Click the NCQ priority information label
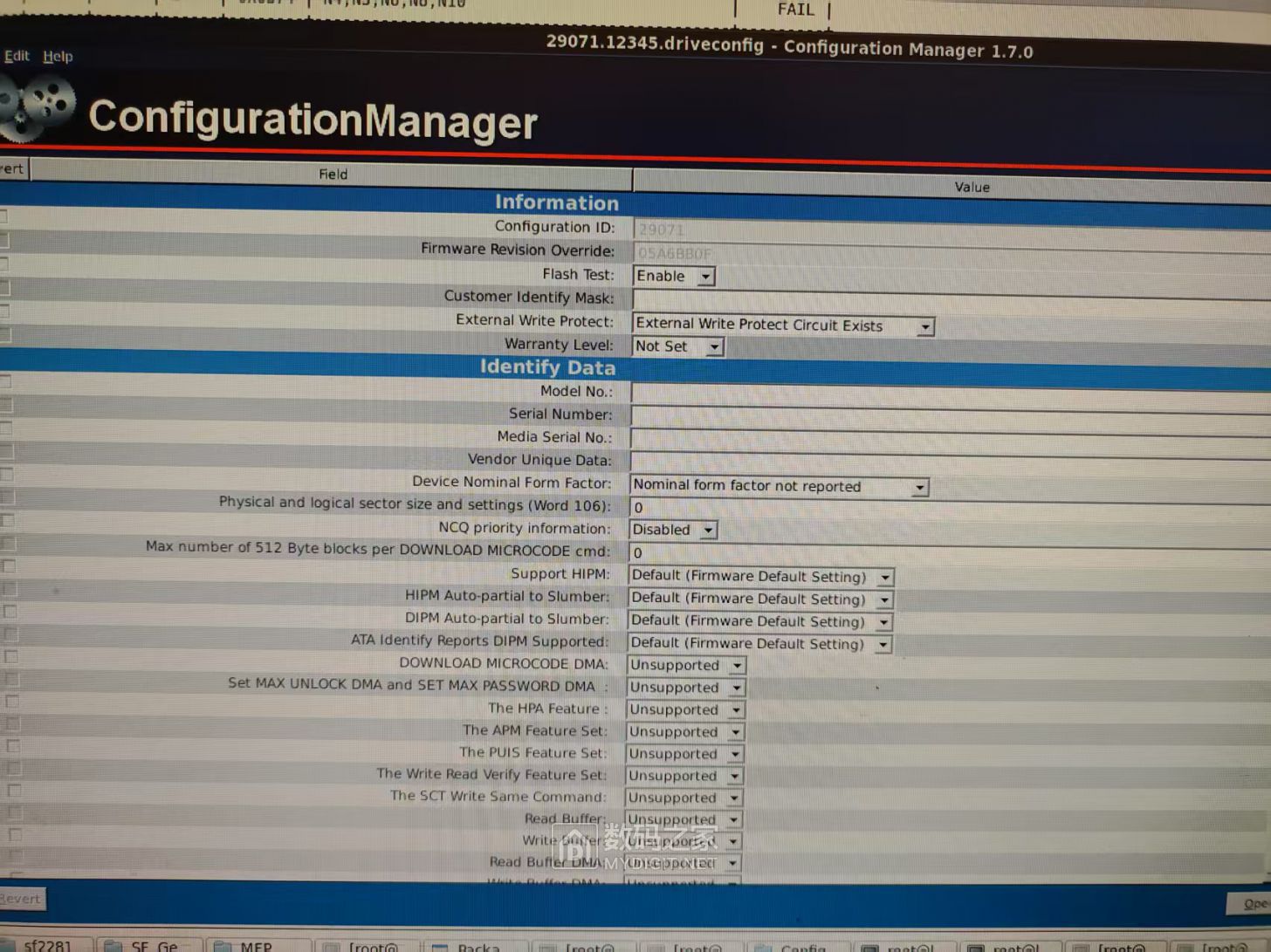 [x=525, y=528]
